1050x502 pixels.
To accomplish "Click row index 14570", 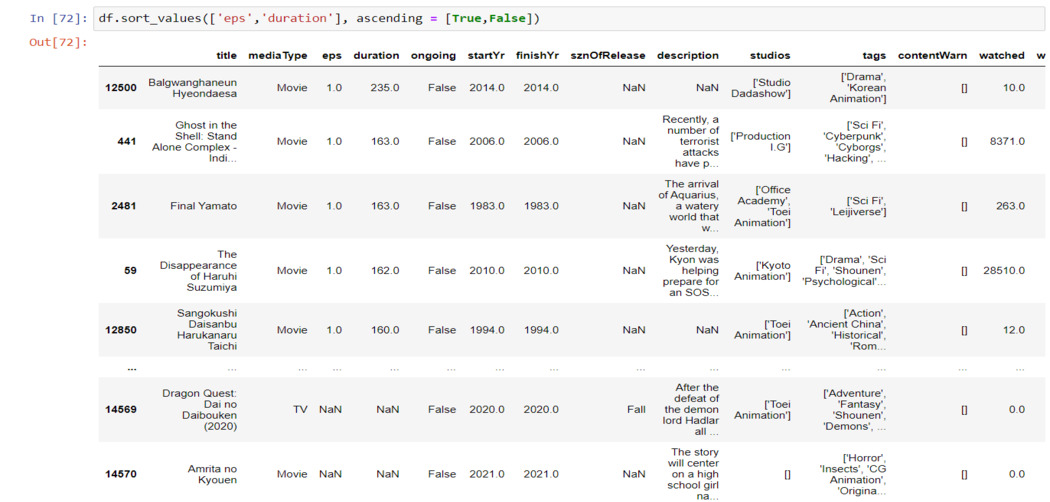I will 121,474.
